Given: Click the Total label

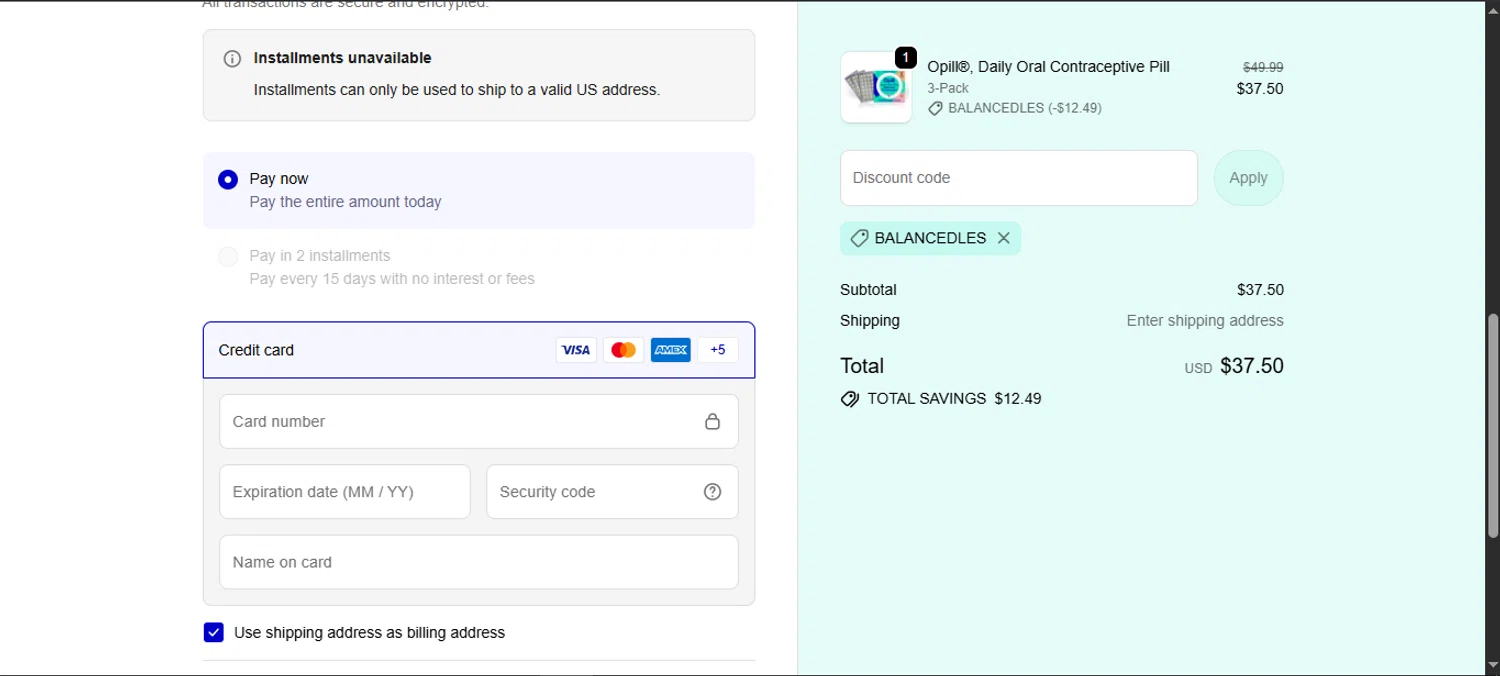Looking at the screenshot, I should point(862,366).
